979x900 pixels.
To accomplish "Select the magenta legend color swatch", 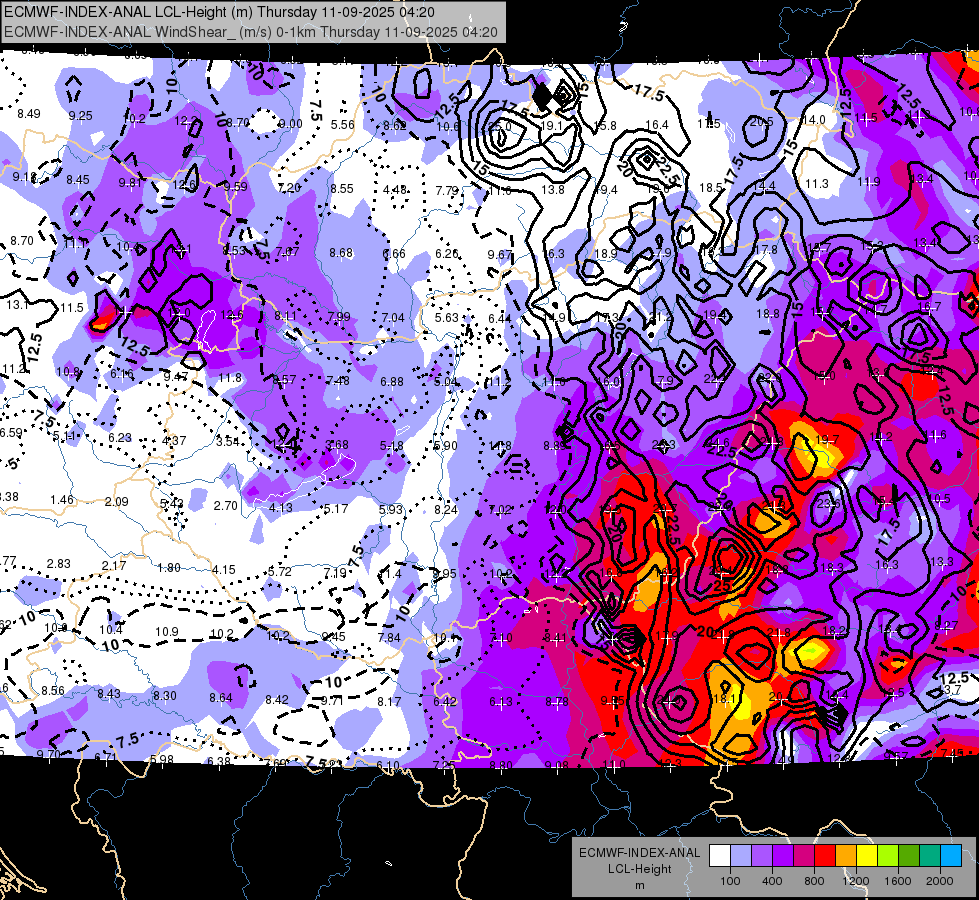I will pos(804,856).
